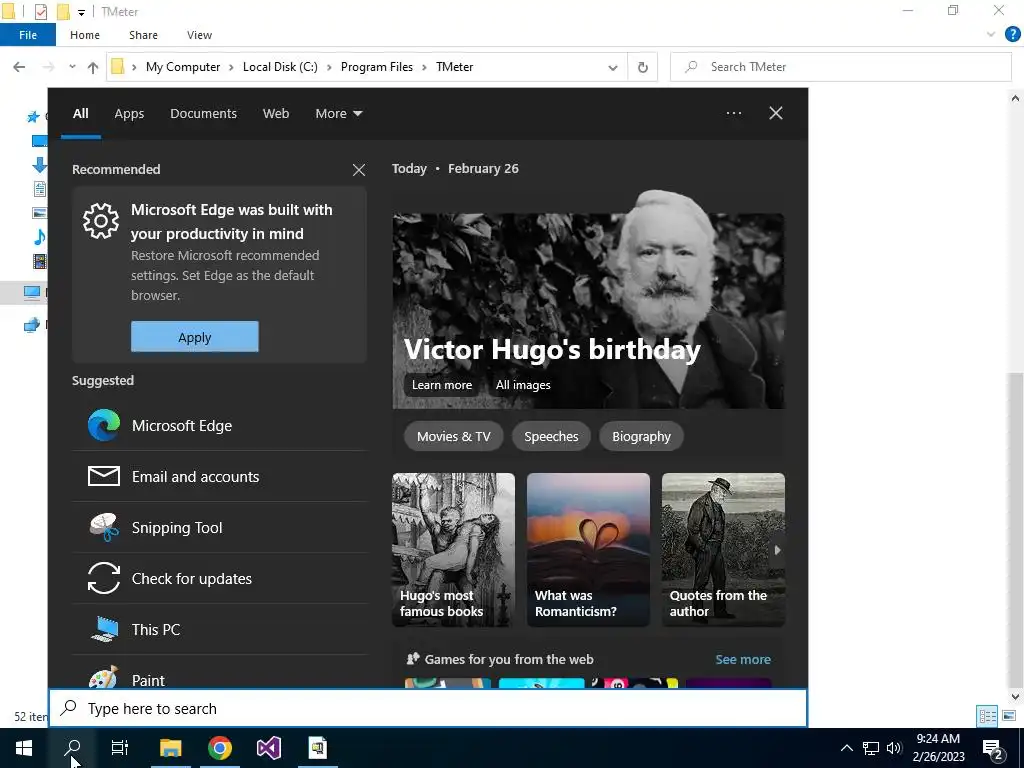Close the search panel with X
1024x768 pixels.
pyautogui.click(x=776, y=113)
